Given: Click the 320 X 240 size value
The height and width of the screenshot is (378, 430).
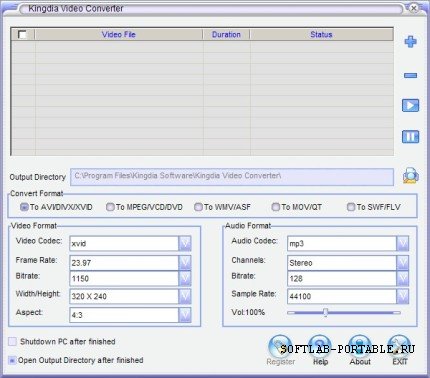Looking at the screenshot, I should pos(89,296).
